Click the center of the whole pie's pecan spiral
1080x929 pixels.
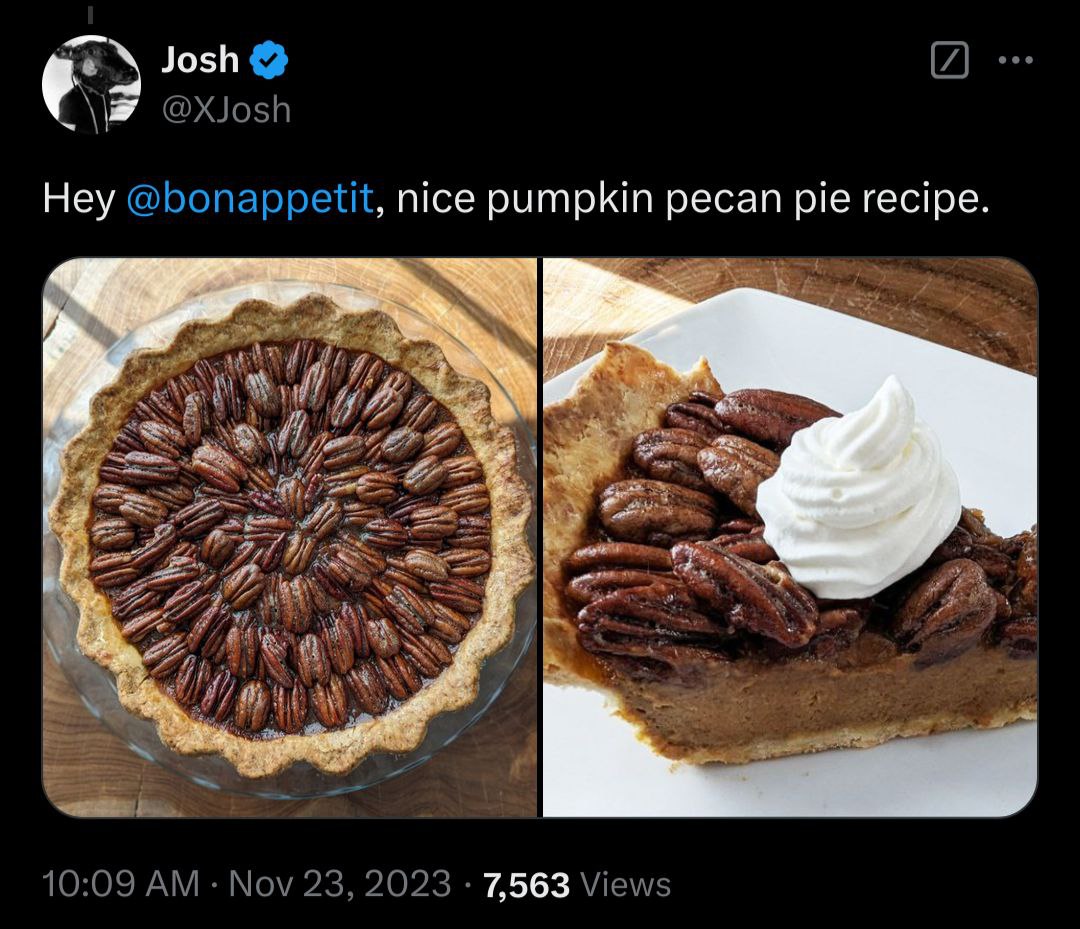pos(290,536)
